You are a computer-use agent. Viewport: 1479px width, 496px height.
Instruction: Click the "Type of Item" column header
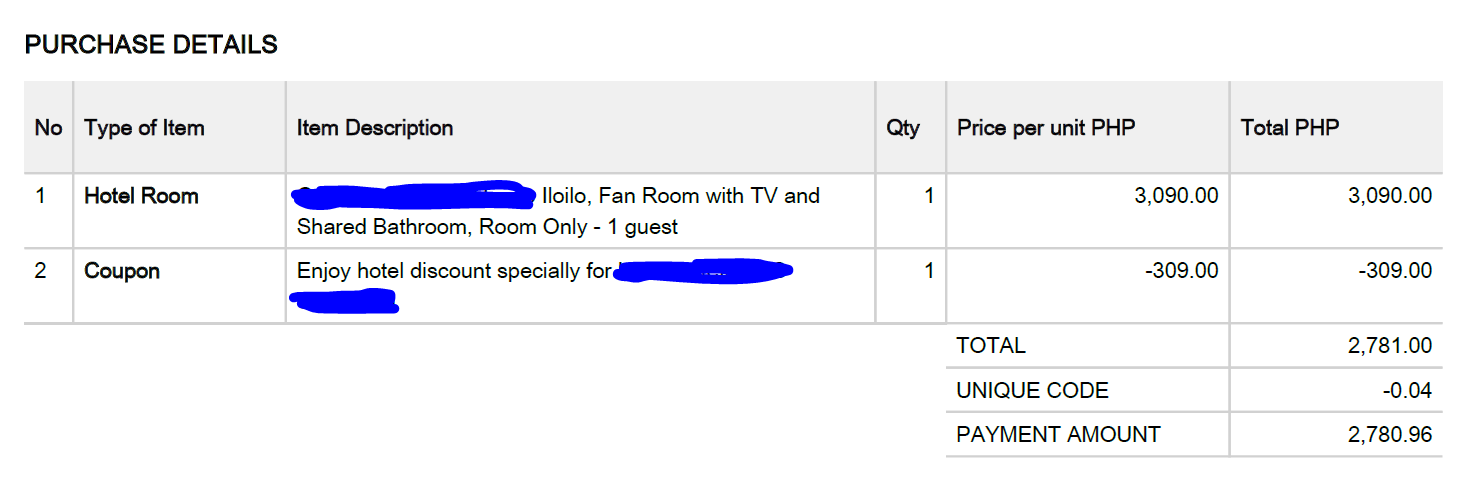coord(144,128)
